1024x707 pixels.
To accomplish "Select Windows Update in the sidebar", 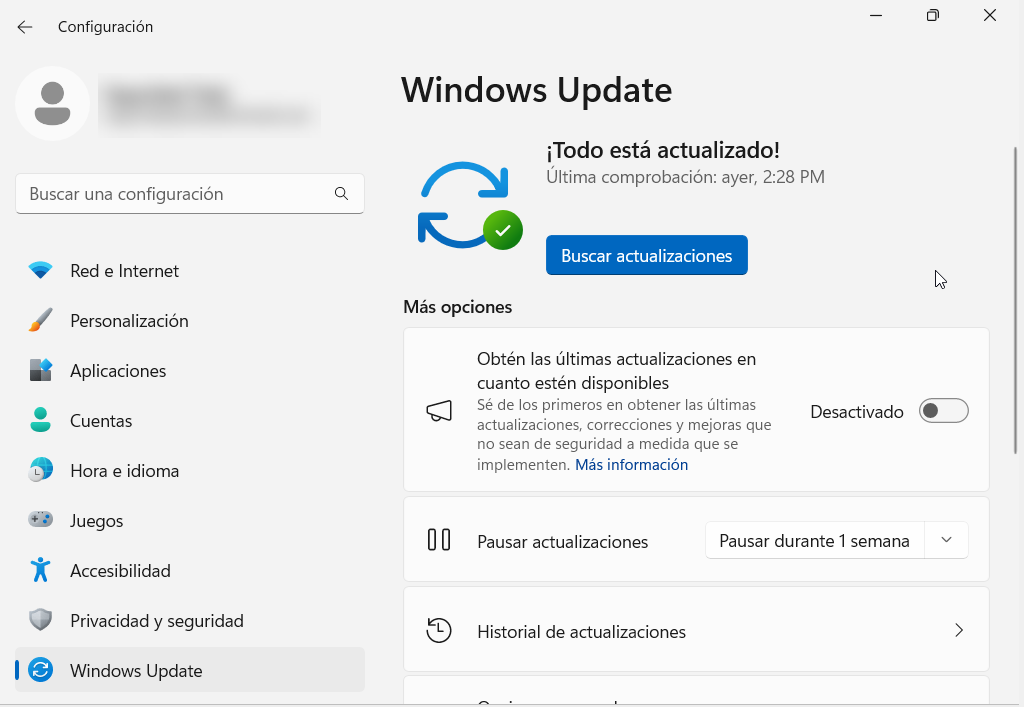I will (190, 670).
